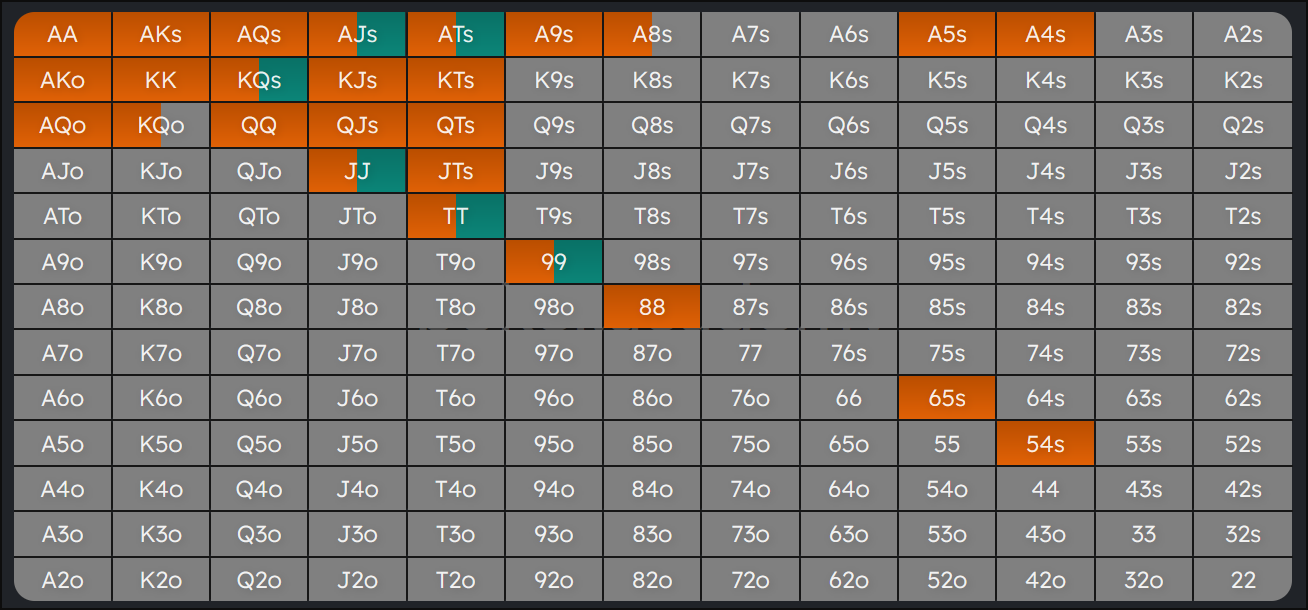Click the 54s hand cell

click(1044, 443)
